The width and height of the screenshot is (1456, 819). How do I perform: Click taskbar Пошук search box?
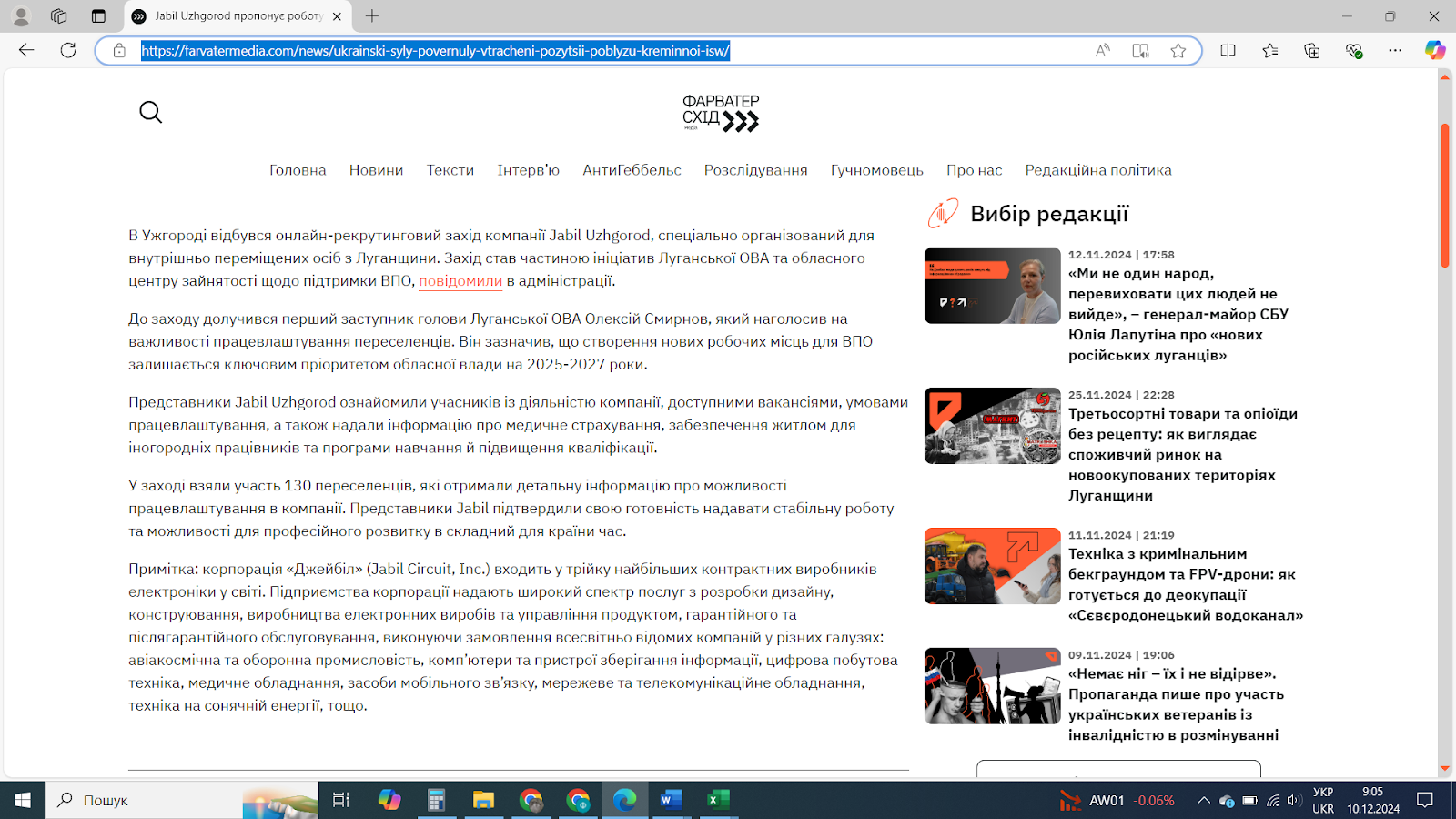point(182,800)
